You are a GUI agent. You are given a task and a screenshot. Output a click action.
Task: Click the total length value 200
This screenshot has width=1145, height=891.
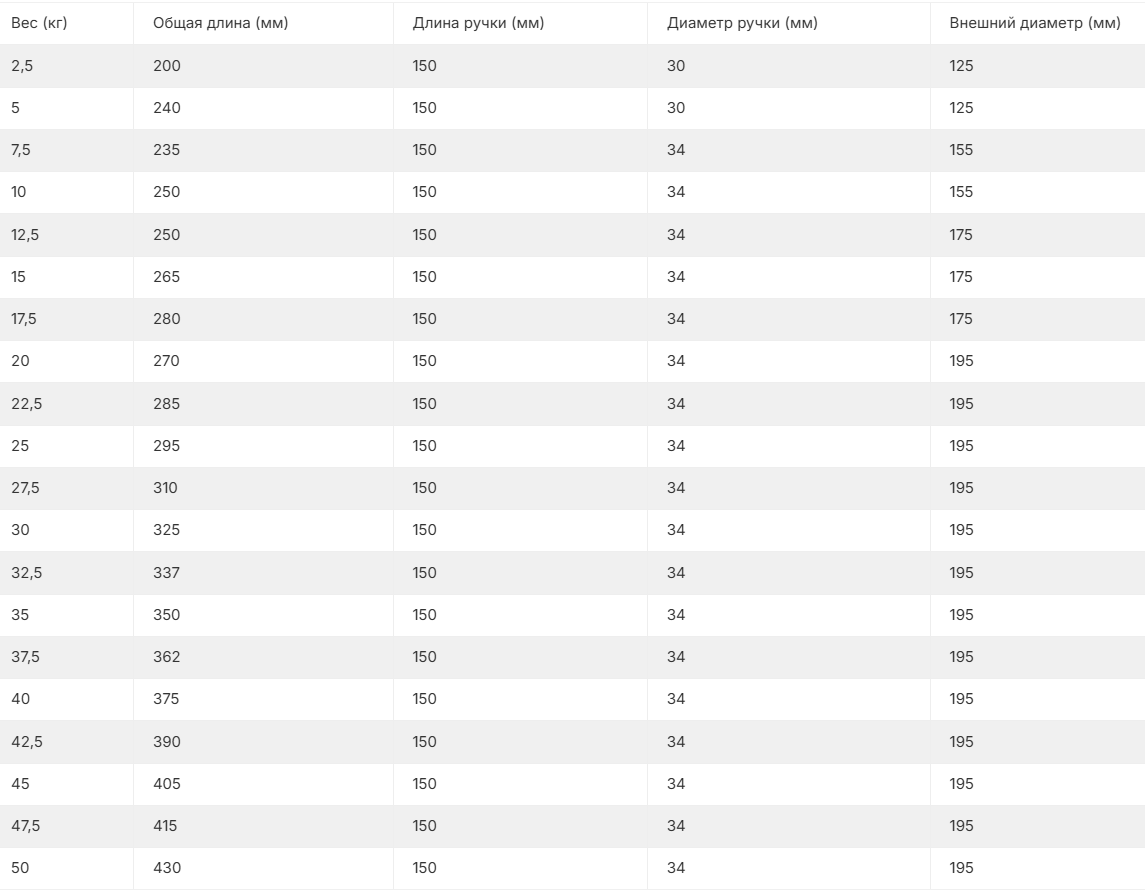point(167,66)
